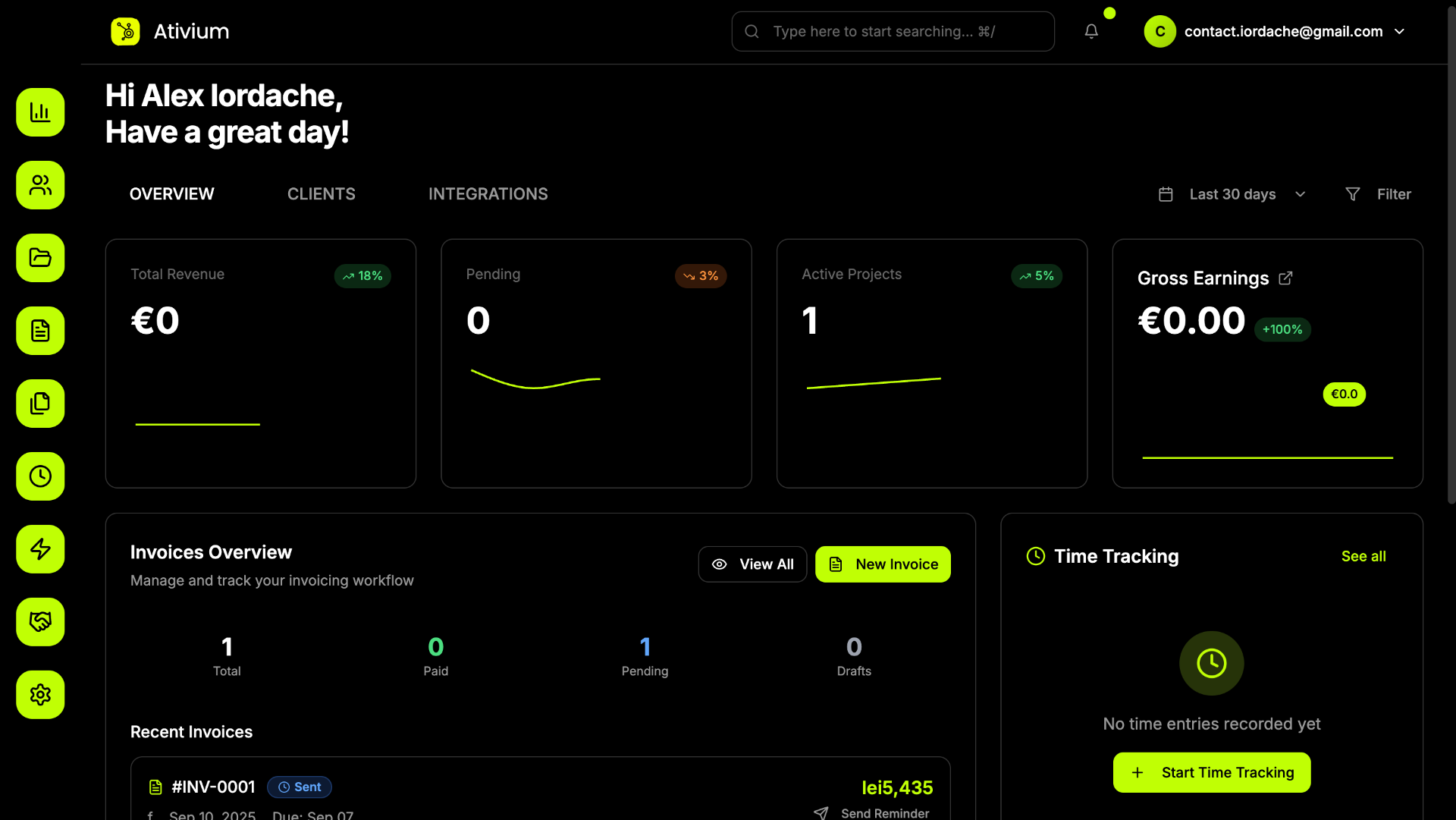Click the notification bell icon

(x=1091, y=31)
